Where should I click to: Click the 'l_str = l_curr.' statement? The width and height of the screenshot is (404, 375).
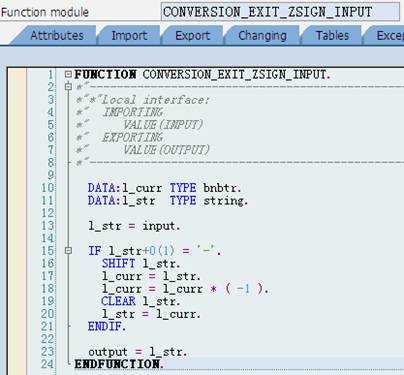(151, 314)
